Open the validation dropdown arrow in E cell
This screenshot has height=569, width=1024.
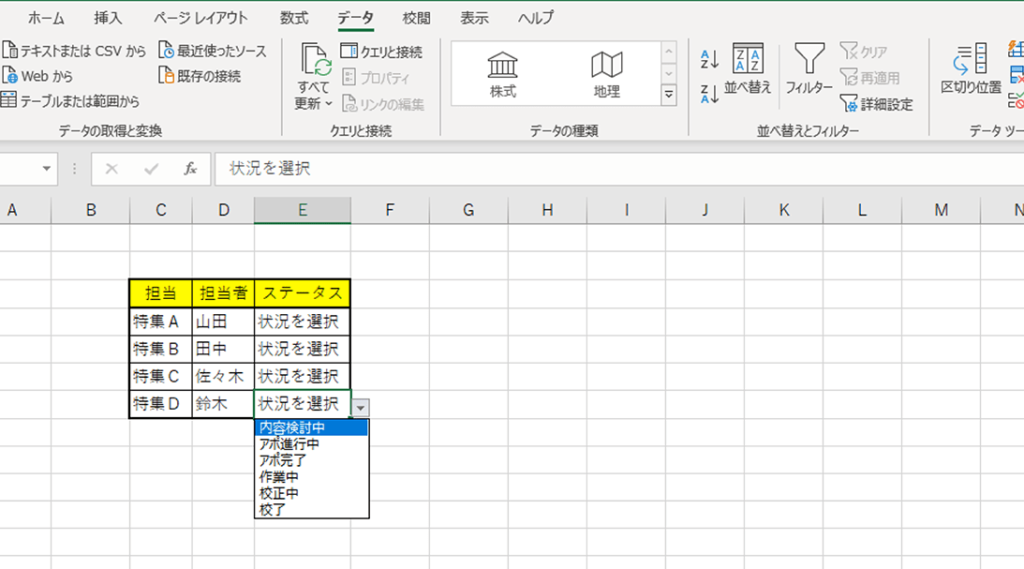[x=360, y=408]
